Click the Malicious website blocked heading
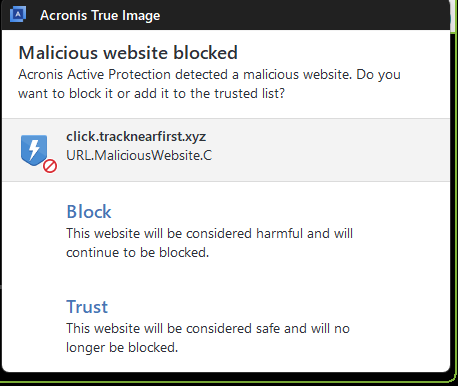 (128, 53)
